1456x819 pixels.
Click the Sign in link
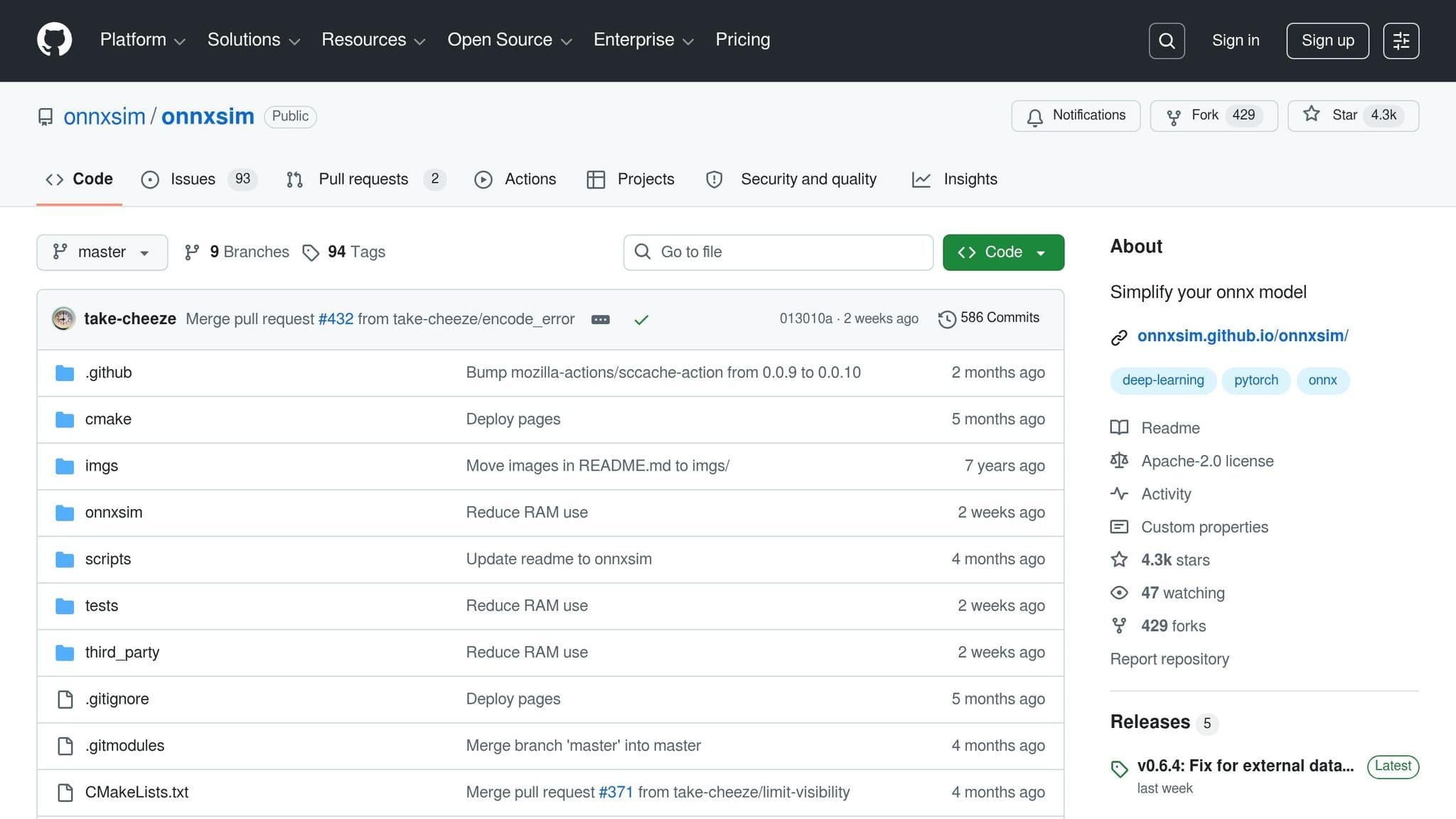1236,41
